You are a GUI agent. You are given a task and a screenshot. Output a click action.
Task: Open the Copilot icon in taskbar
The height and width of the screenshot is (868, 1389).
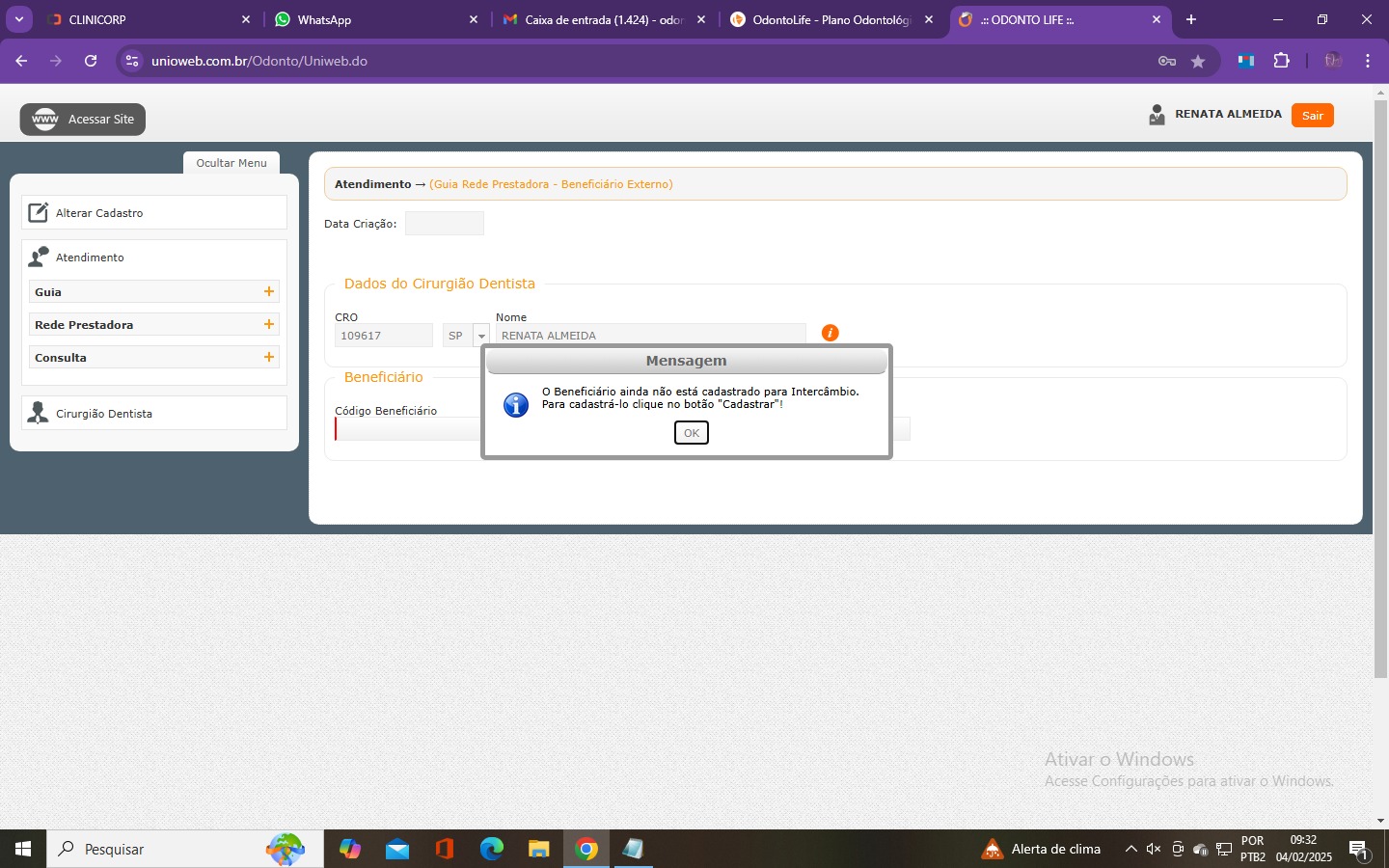(350, 849)
